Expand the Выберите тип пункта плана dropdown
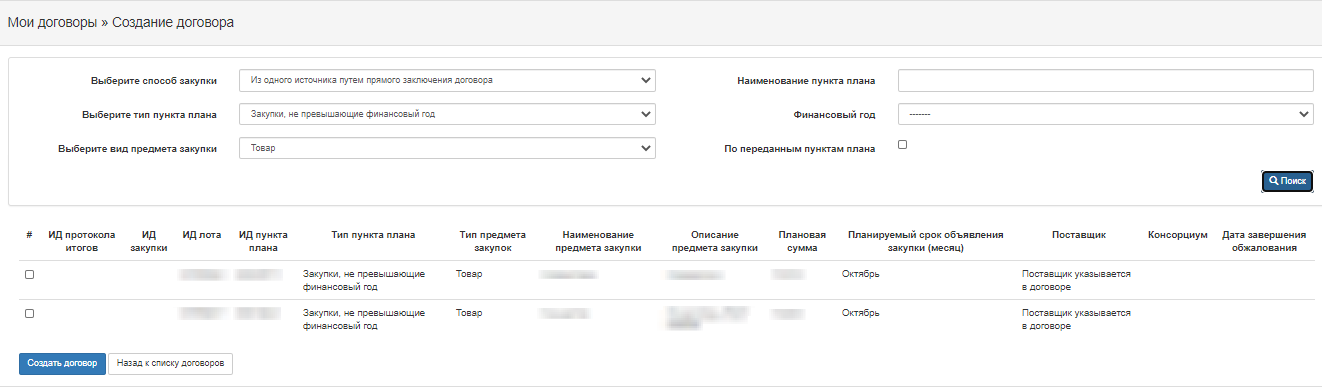 447,114
